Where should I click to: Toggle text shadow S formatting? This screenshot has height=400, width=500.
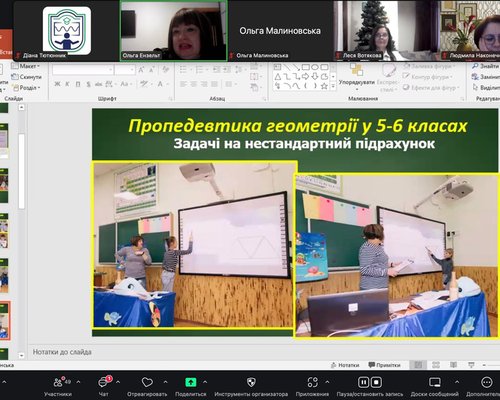pos(88,84)
